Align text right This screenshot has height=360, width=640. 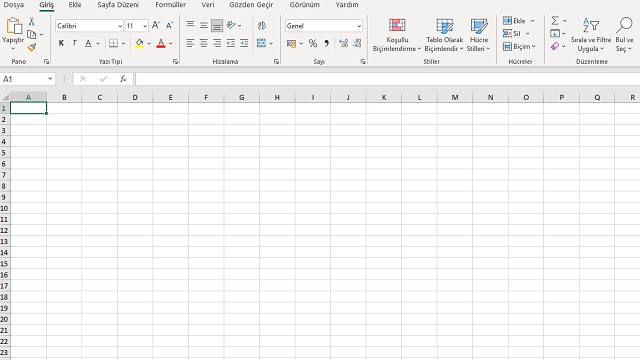[217, 43]
